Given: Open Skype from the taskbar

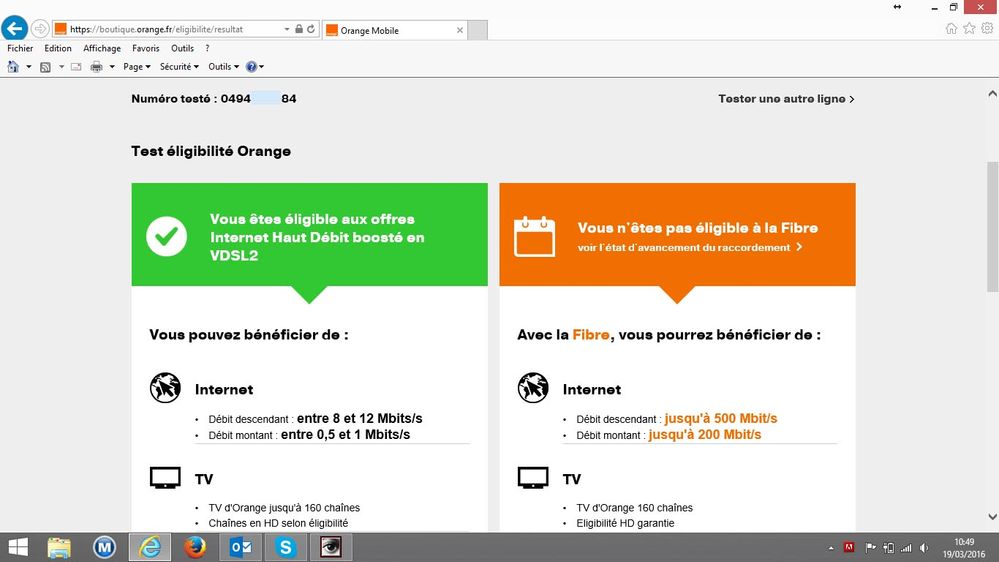Looking at the screenshot, I should (285, 547).
